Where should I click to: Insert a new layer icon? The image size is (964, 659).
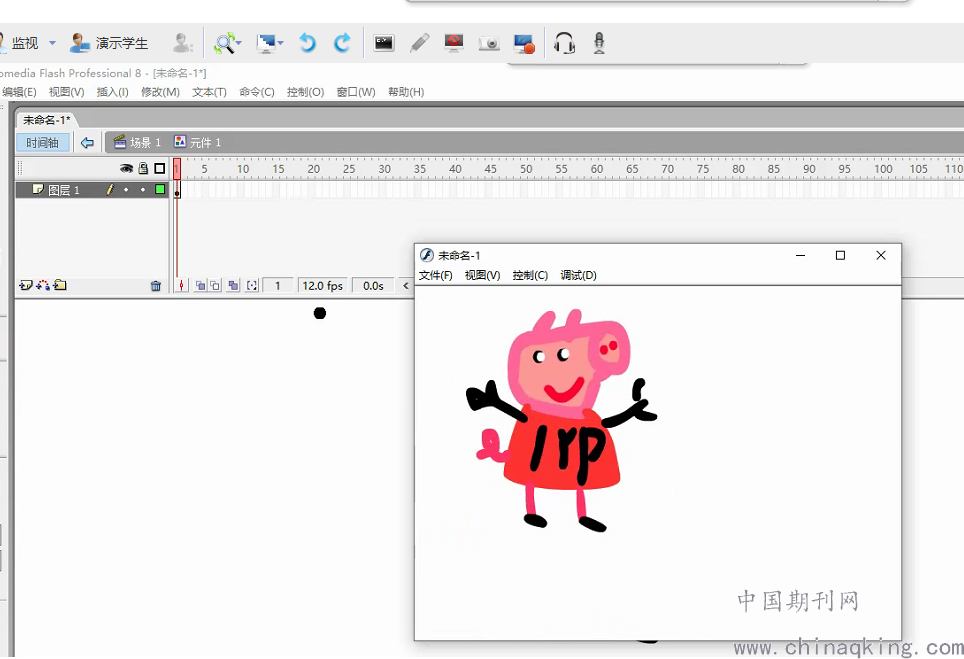pyautogui.click(x=26, y=285)
